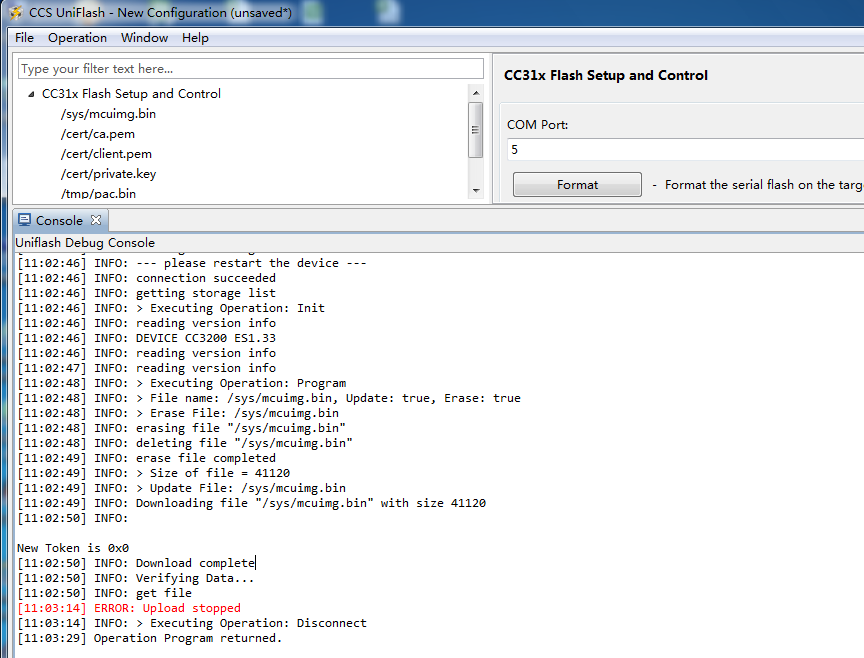This screenshot has height=658, width=864.
Task: Click 'Executing Operation: Program' console line
Action: pos(182,383)
